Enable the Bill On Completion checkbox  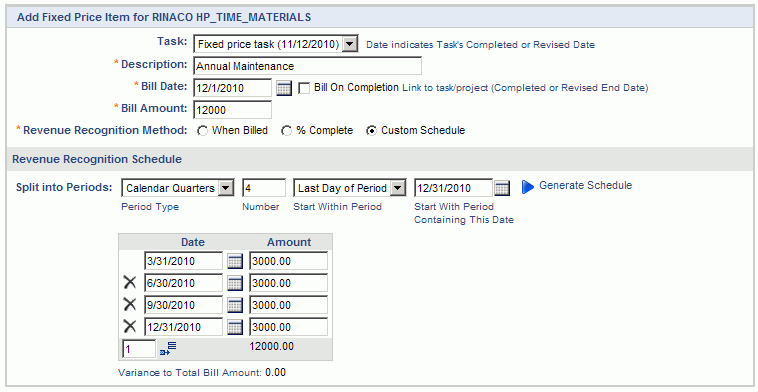(x=304, y=88)
